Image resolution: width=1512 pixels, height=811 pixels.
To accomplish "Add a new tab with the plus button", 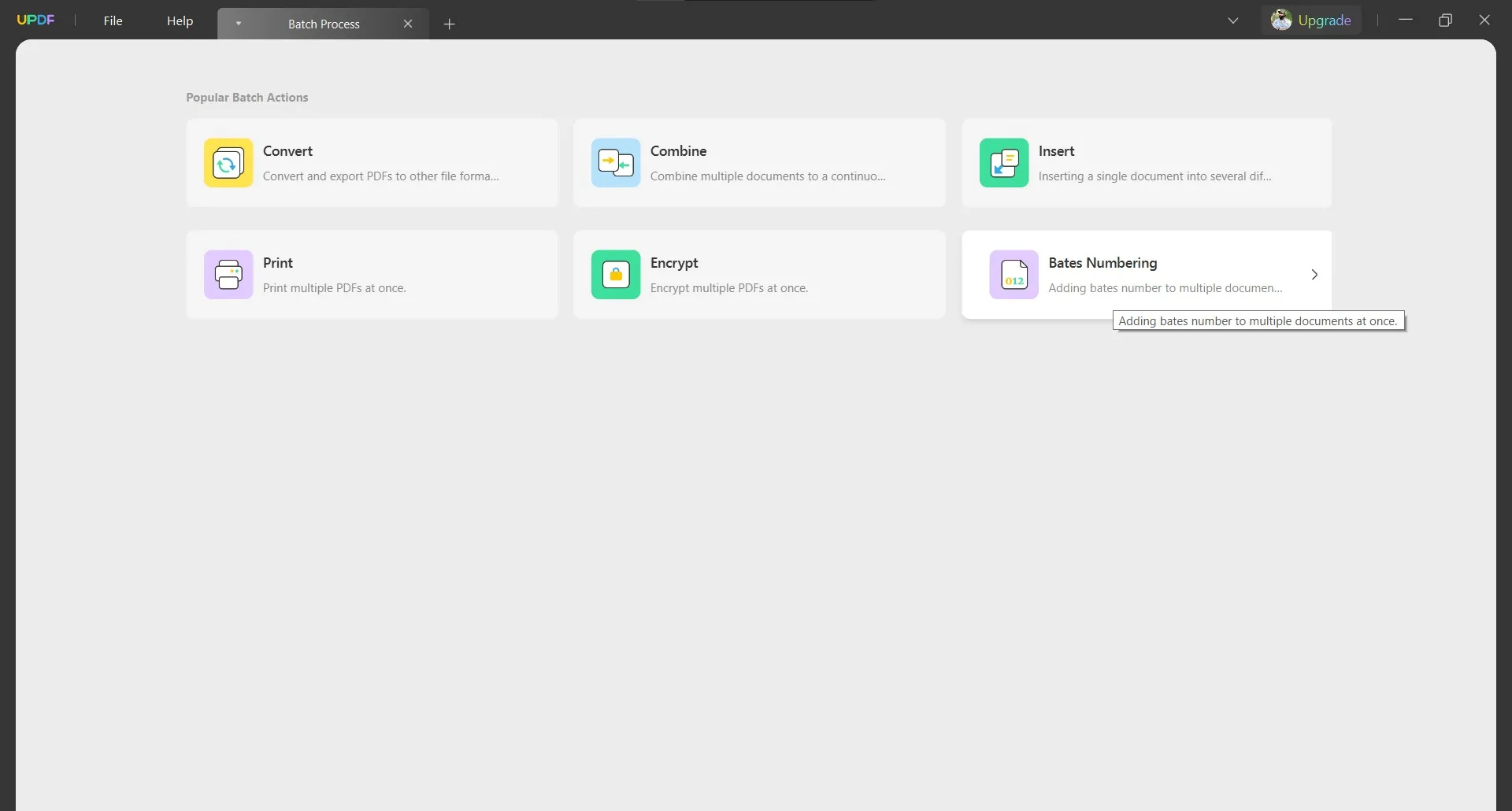I will [450, 24].
